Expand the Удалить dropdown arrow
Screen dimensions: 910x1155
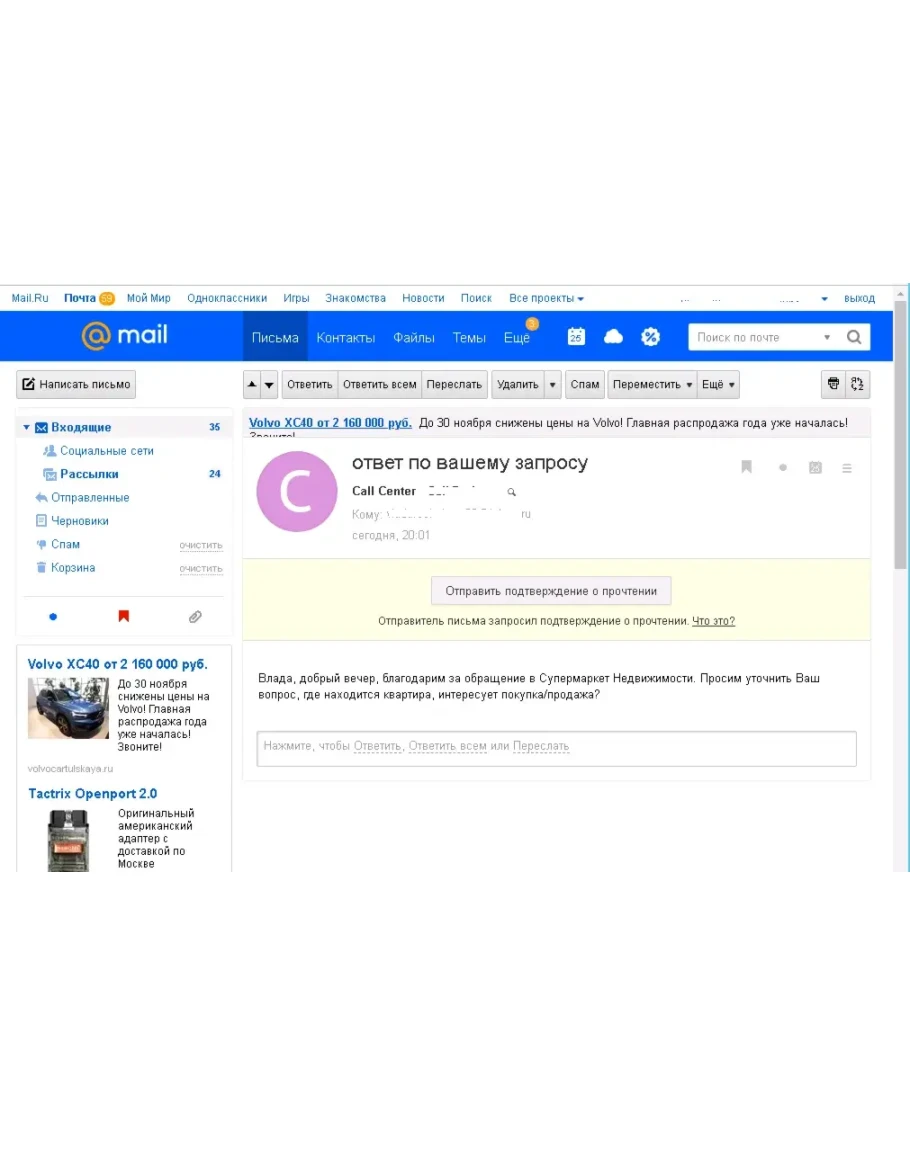click(x=553, y=385)
